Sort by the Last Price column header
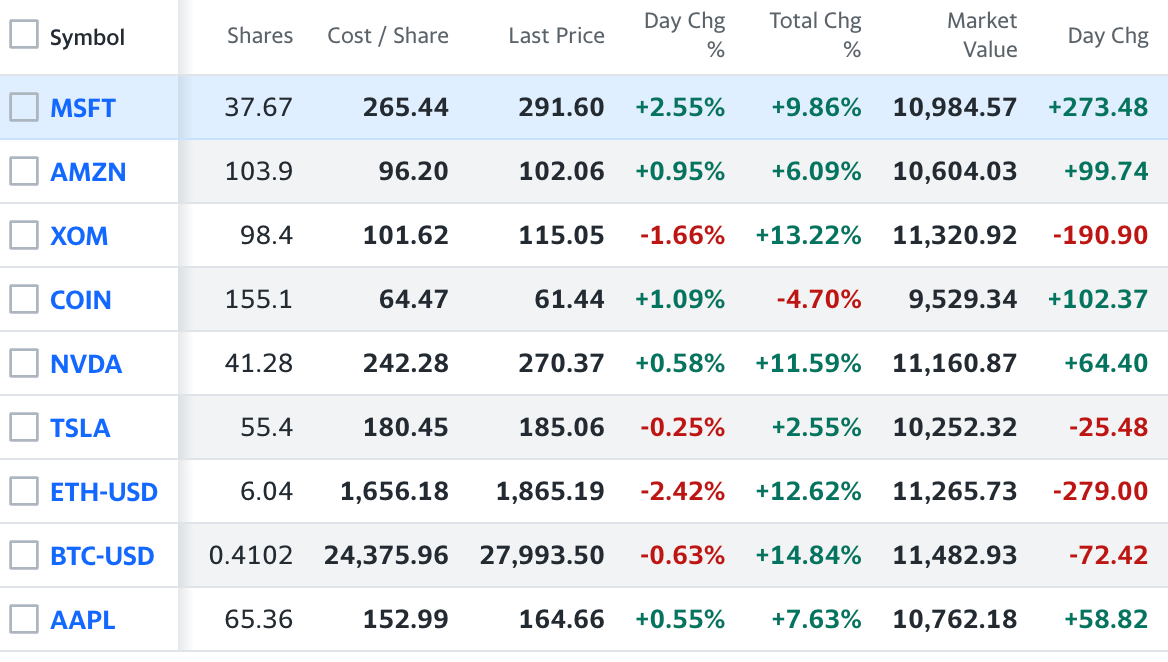Viewport: 1168px width, 662px height. tap(556, 36)
